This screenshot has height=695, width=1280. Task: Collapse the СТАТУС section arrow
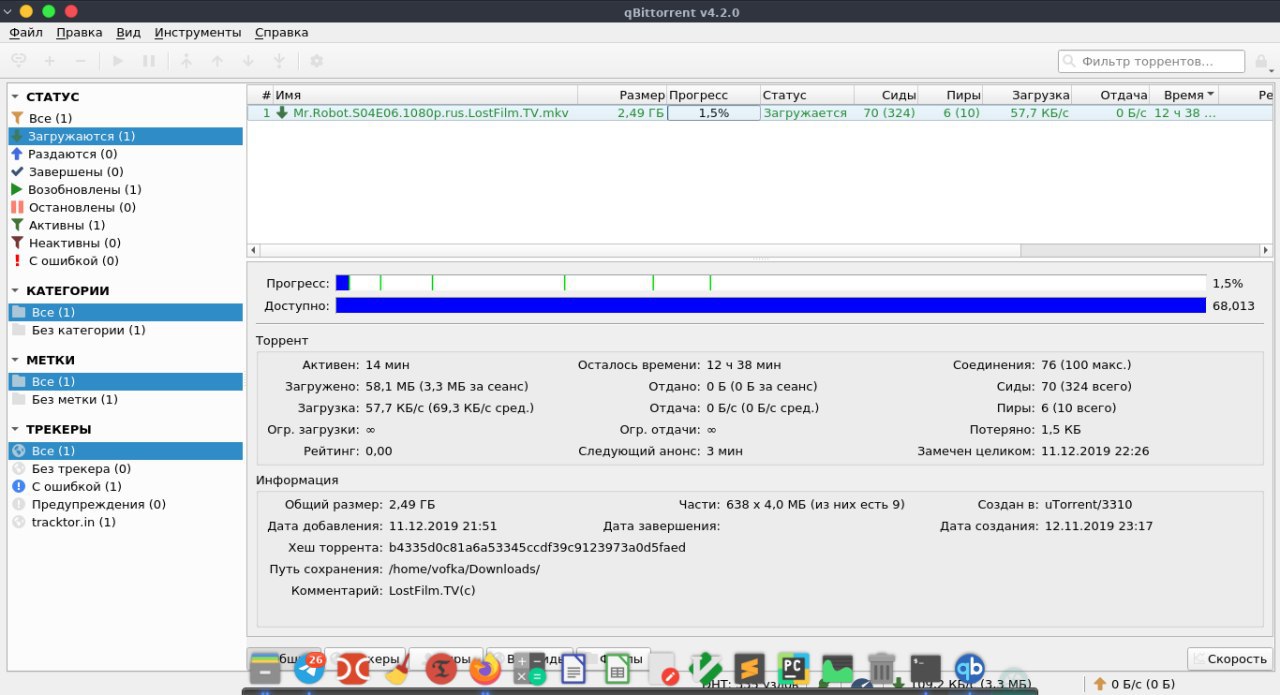[15, 97]
